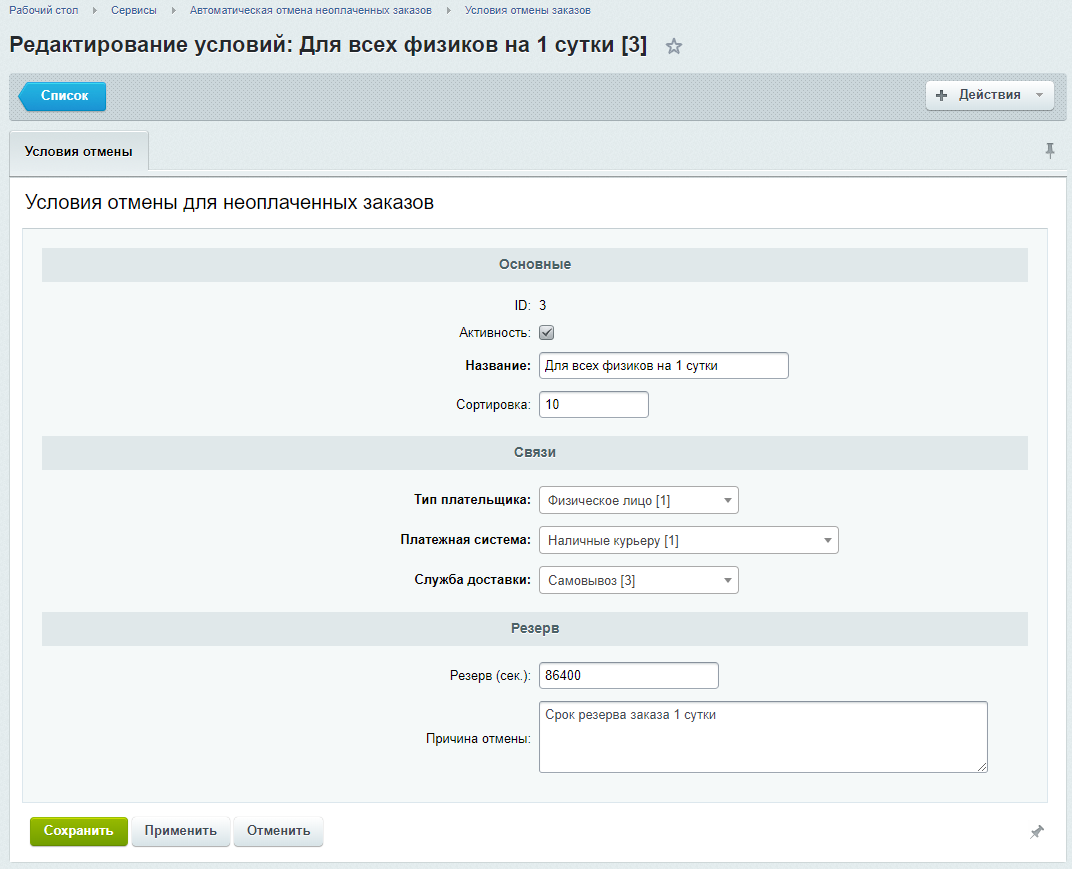Open the Действия menu arrow
Screen dimensions: 1072x869
(1039, 95)
